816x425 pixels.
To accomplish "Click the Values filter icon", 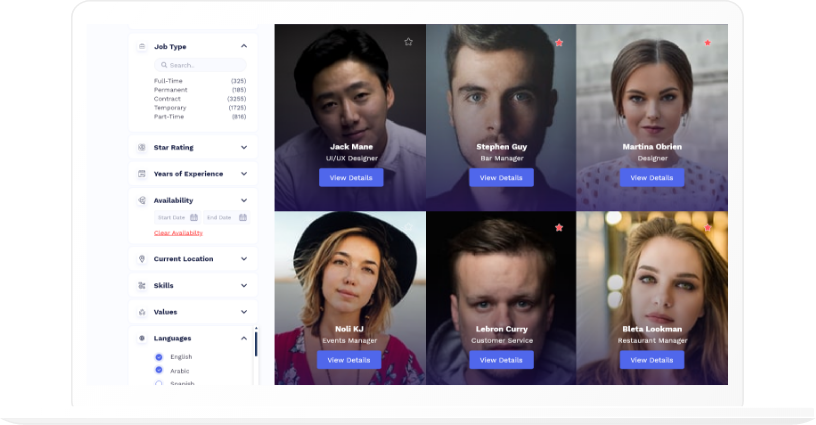I will 142,312.
